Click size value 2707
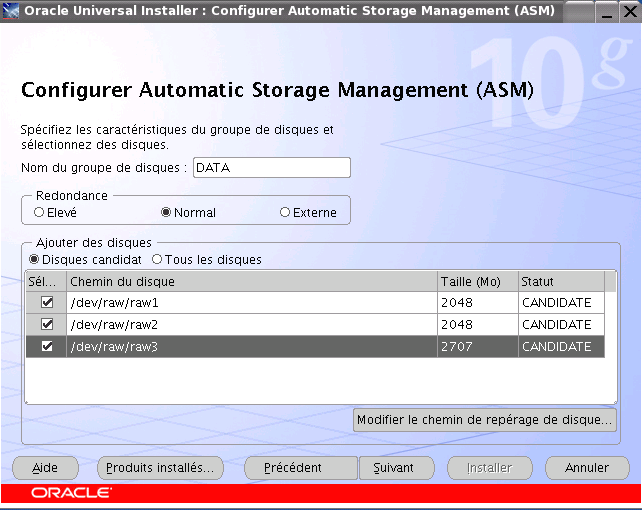Image resolution: width=642 pixels, height=511 pixels. click(x=478, y=346)
